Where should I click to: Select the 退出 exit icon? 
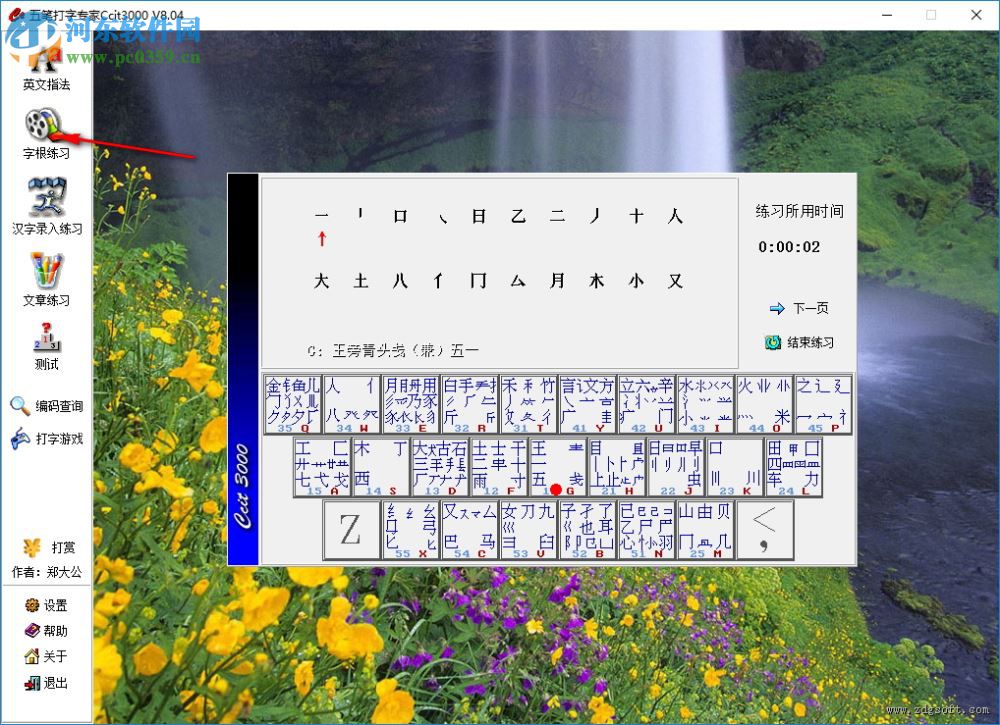(42, 683)
